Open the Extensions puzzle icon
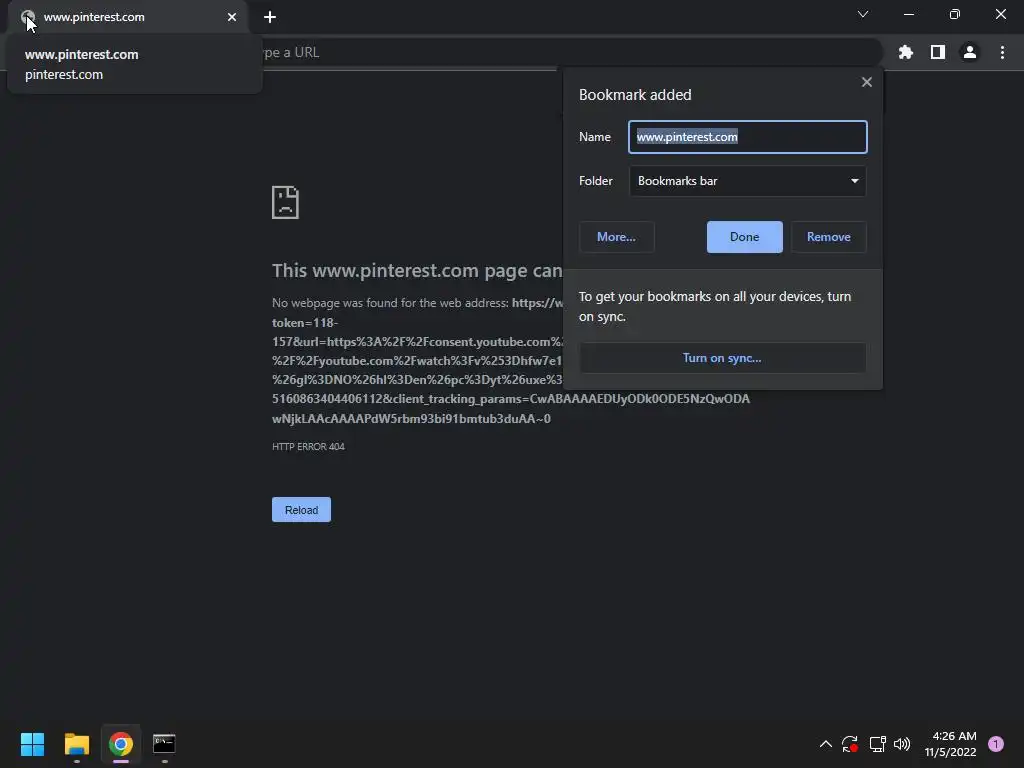The height and width of the screenshot is (768, 1024). [x=905, y=52]
